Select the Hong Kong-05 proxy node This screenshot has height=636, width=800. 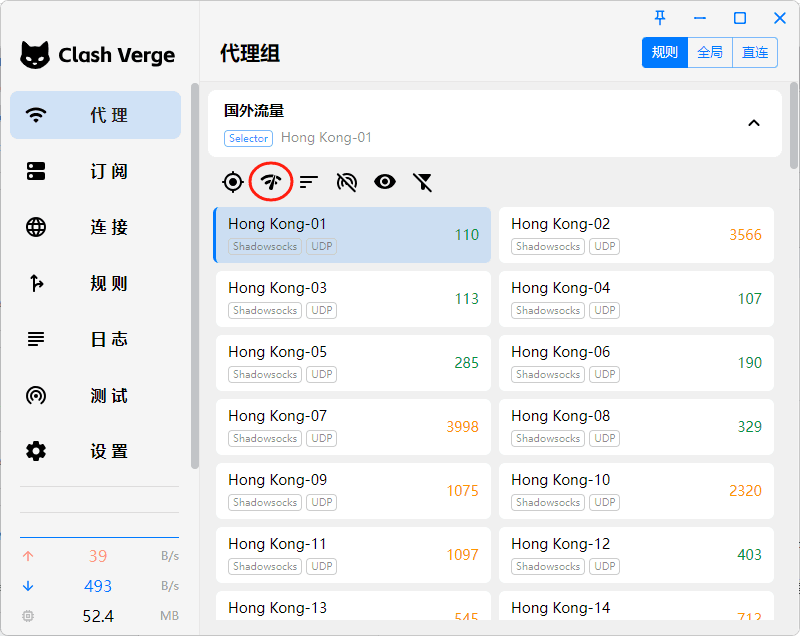(x=353, y=362)
